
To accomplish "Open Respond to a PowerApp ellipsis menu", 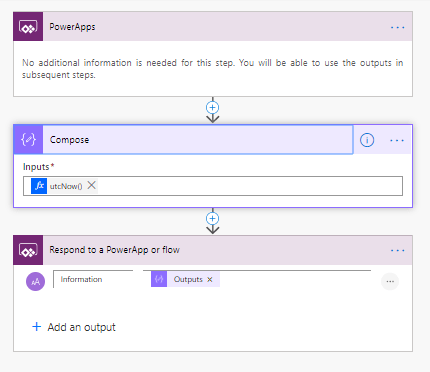I will coord(397,250).
